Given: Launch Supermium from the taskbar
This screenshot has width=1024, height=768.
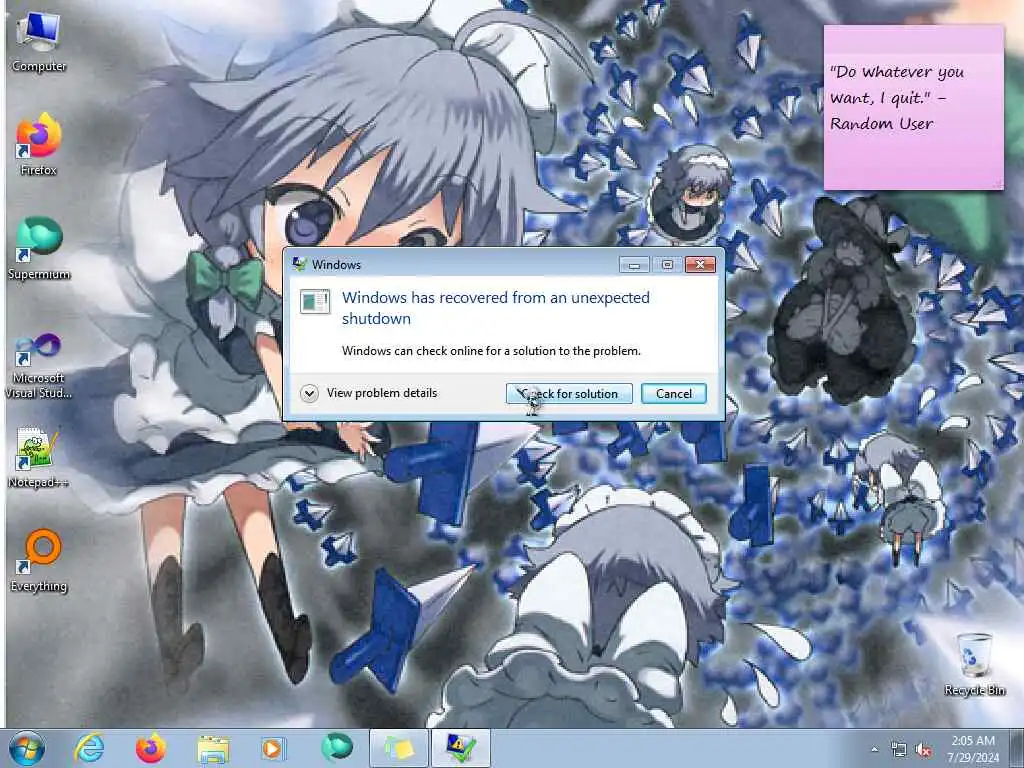Looking at the screenshot, I should click(337, 748).
